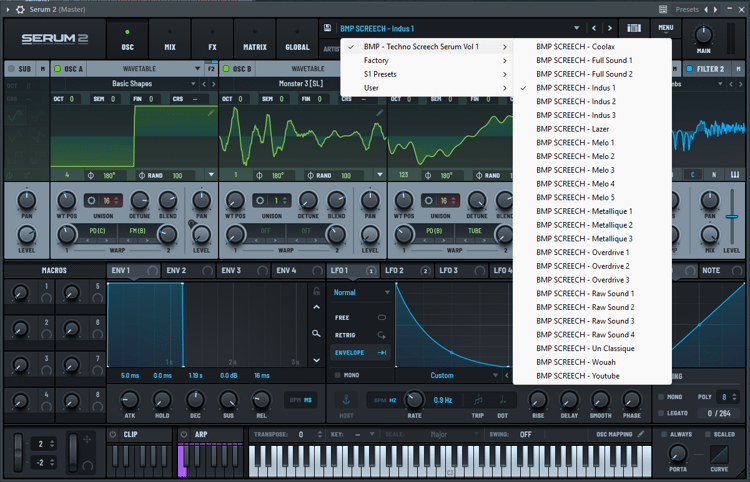Viewport: 750px width, 482px height.
Task: Switch to the MATRIX tab
Action: coord(254,39)
